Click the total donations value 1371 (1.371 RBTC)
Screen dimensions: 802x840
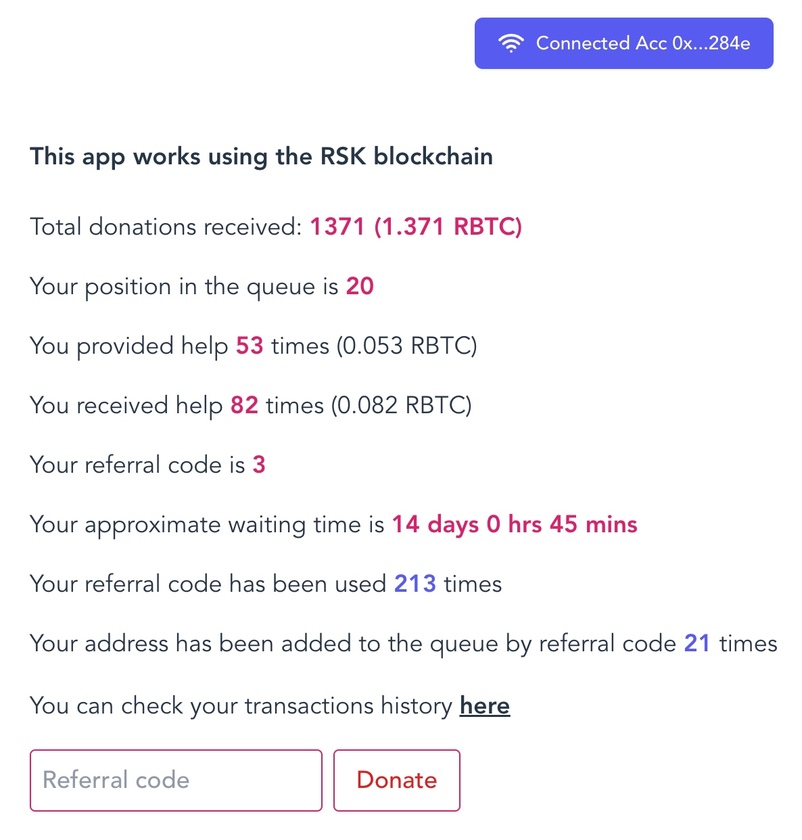click(x=416, y=226)
